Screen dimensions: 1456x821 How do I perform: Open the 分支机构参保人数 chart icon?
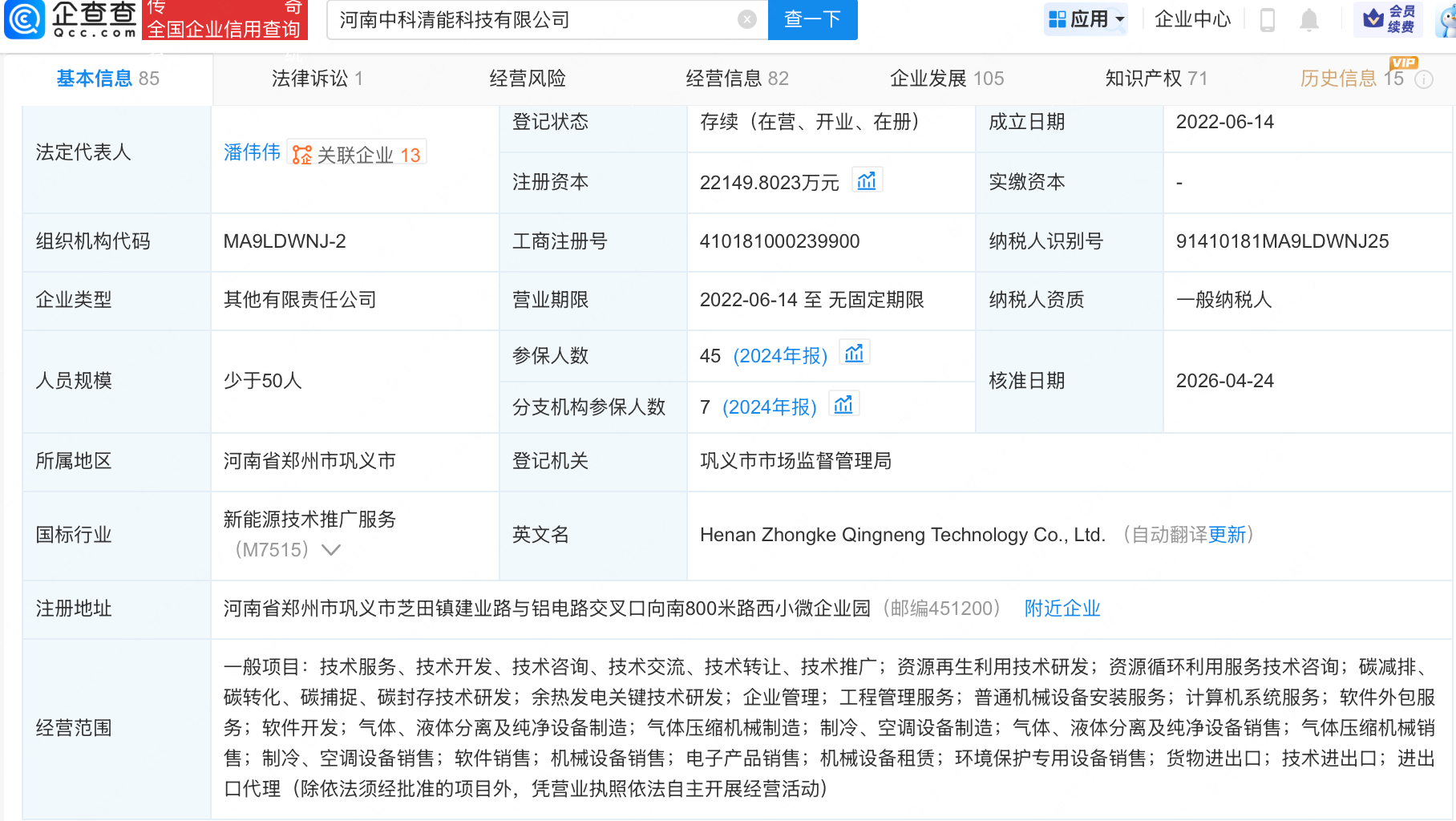843,403
